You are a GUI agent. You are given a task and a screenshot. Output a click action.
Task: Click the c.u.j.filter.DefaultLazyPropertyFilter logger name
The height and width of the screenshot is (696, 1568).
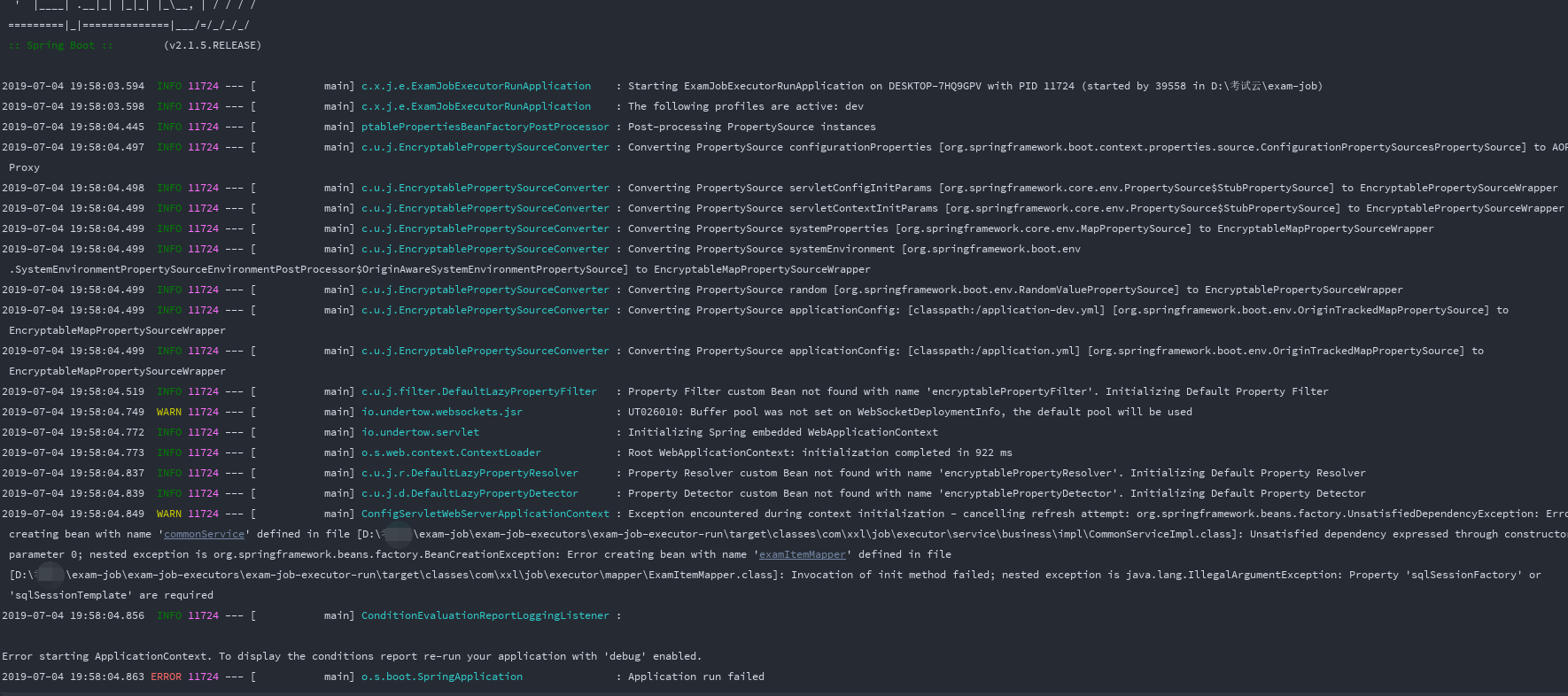(478, 391)
